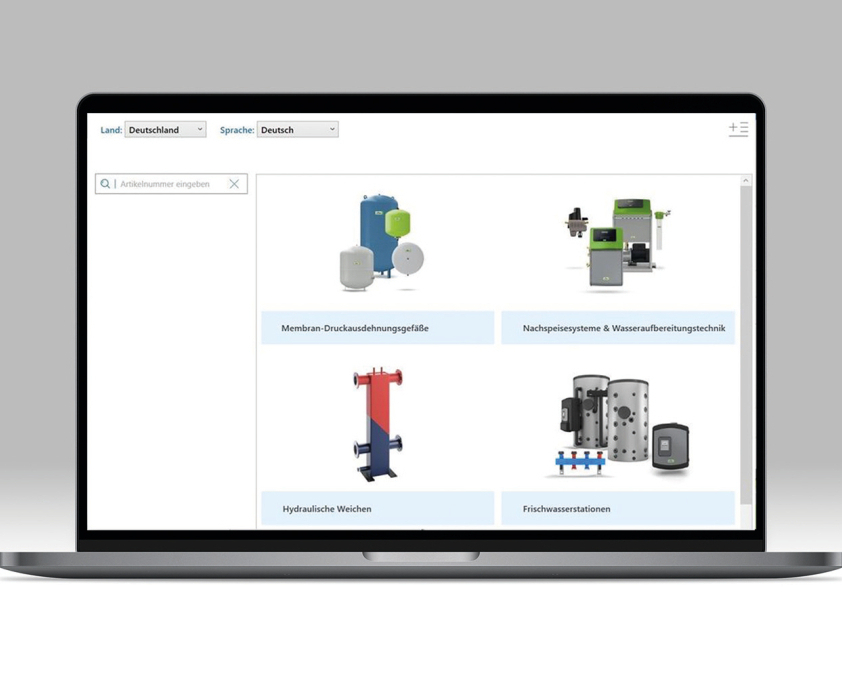Open the Nachspeisesysteme product image
This screenshot has width=842, height=675.
coord(618,244)
